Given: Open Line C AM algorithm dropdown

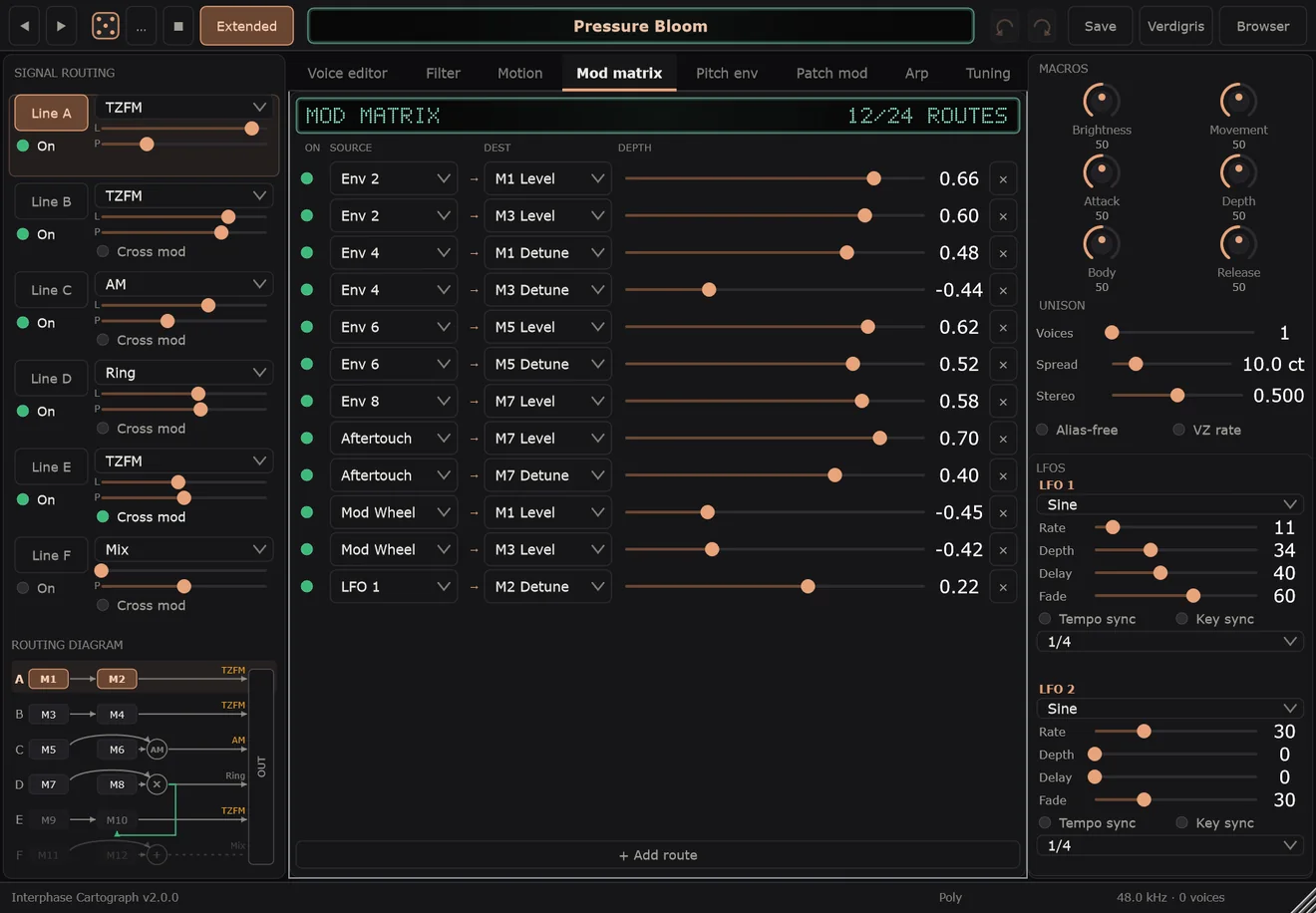Looking at the screenshot, I should [184, 284].
